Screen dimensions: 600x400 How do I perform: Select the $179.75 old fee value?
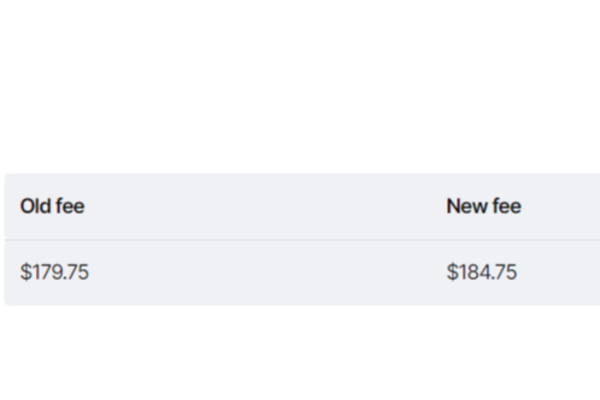point(54,272)
